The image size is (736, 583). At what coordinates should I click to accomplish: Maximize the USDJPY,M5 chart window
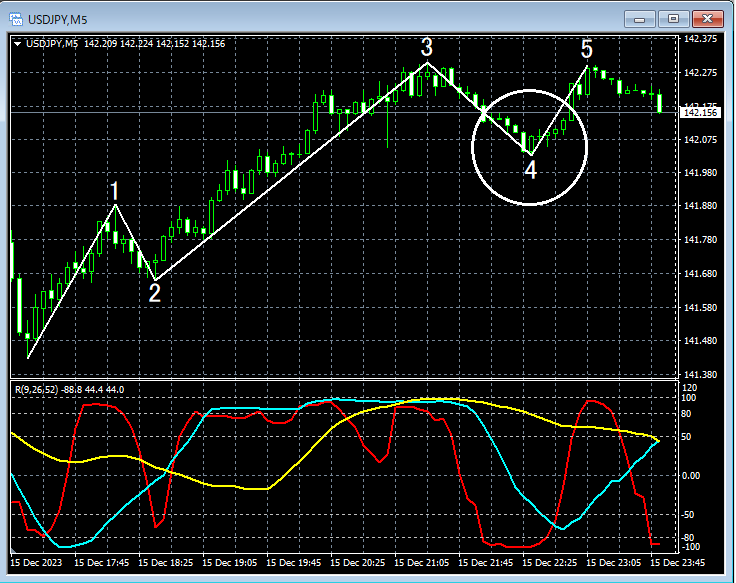[673, 19]
